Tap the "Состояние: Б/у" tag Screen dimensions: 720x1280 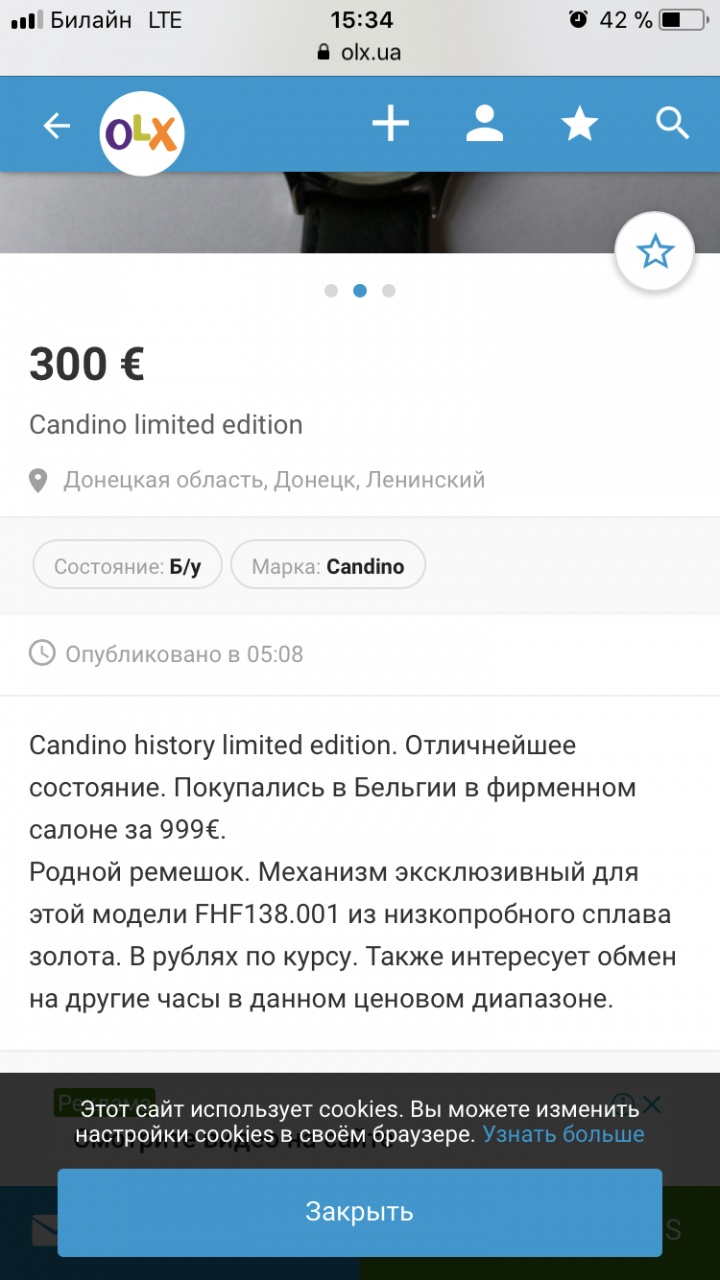(127, 566)
